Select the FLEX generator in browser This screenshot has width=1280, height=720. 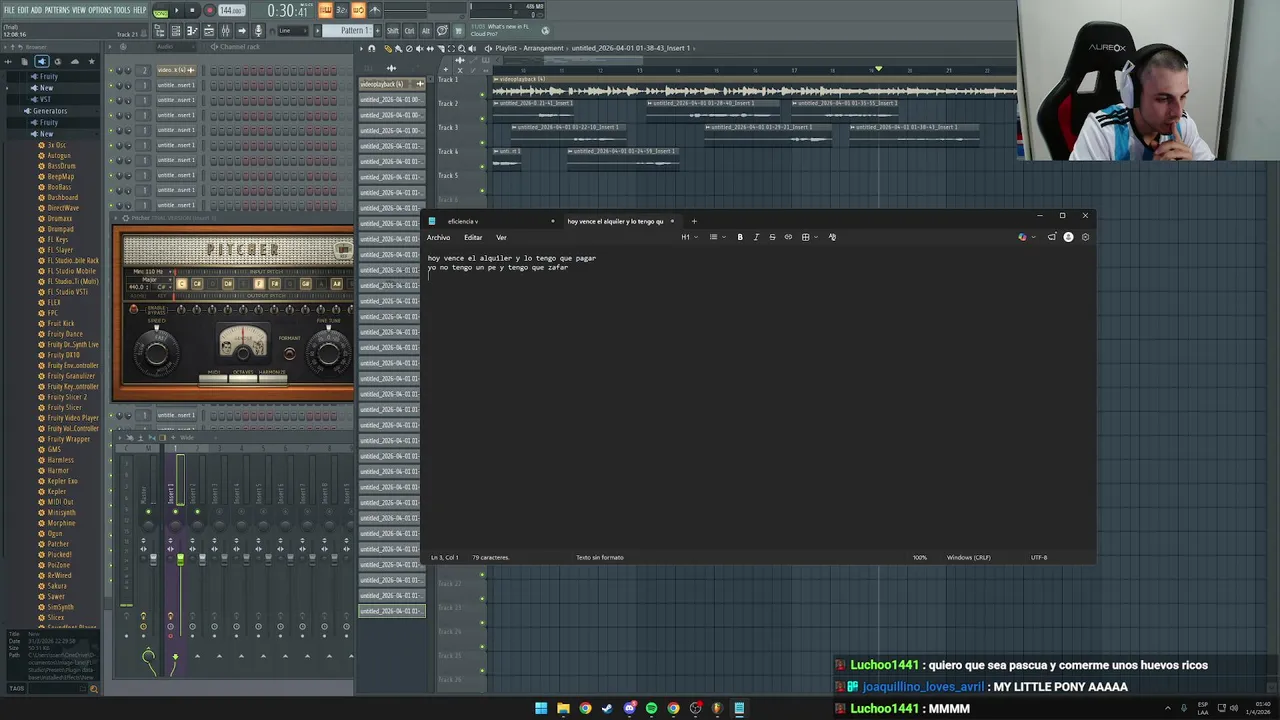(x=54, y=302)
